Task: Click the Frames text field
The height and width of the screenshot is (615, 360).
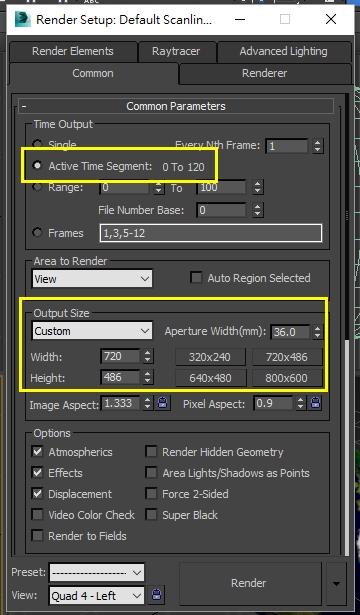Action: [x=211, y=233]
